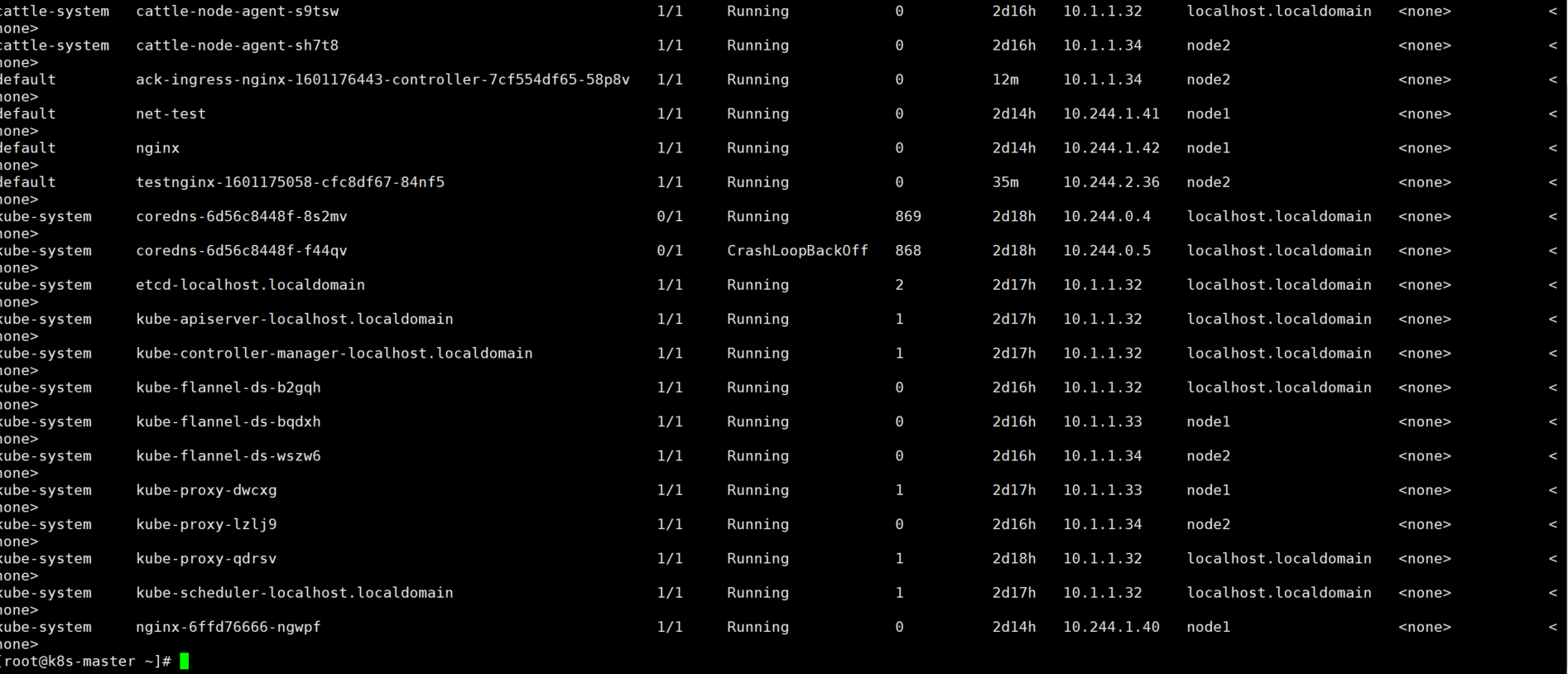Image resolution: width=1568 pixels, height=674 pixels.
Task: Select the net-test pod name
Action: click(171, 114)
